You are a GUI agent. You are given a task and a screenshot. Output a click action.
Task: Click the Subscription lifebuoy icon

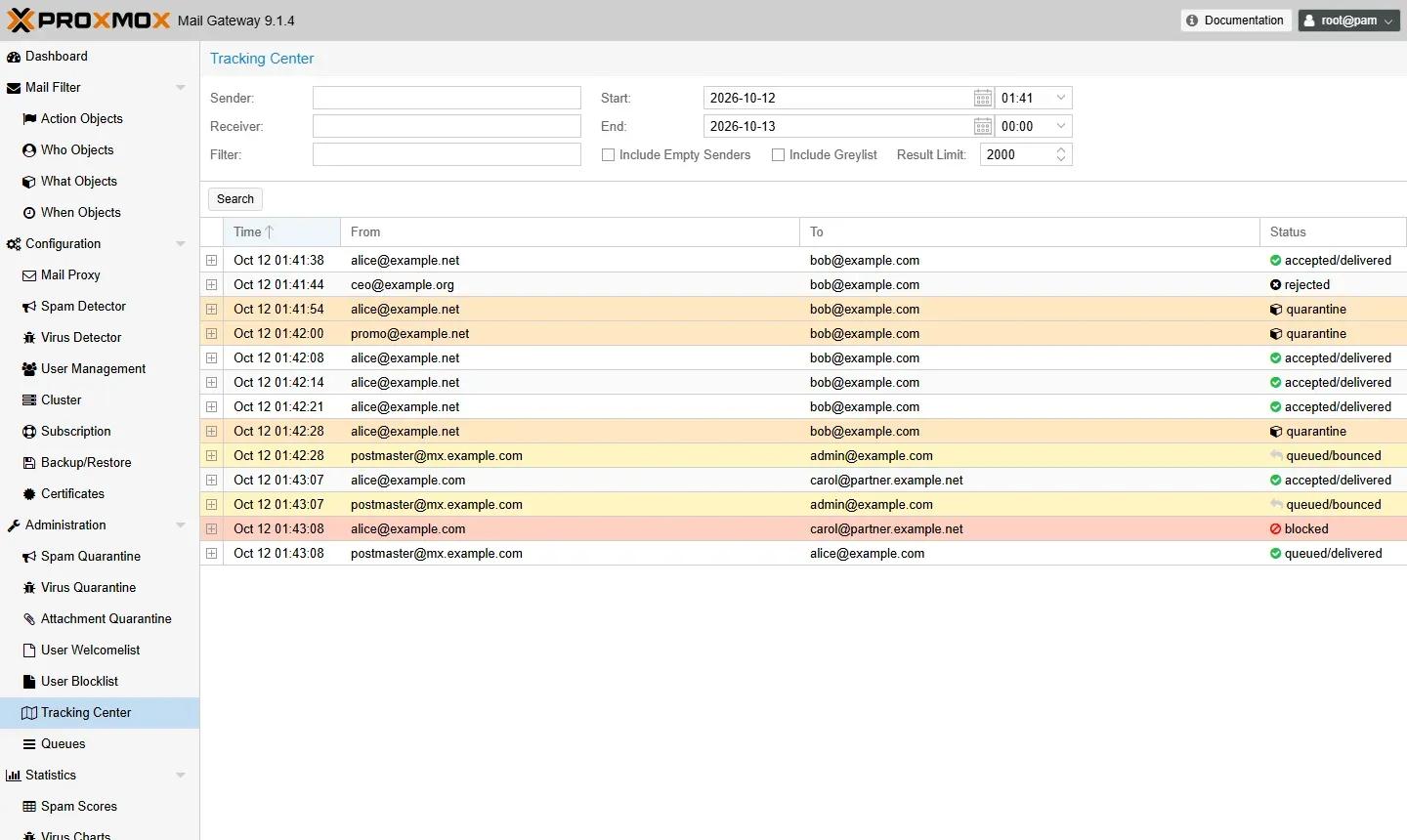pyautogui.click(x=29, y=432)
